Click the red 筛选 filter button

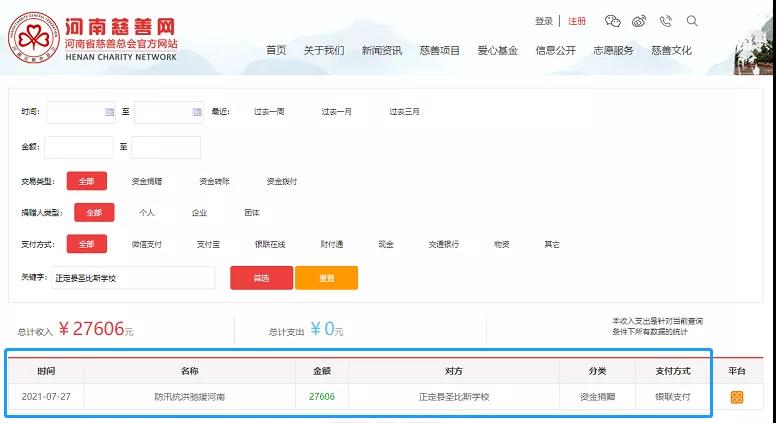point(261,278)
